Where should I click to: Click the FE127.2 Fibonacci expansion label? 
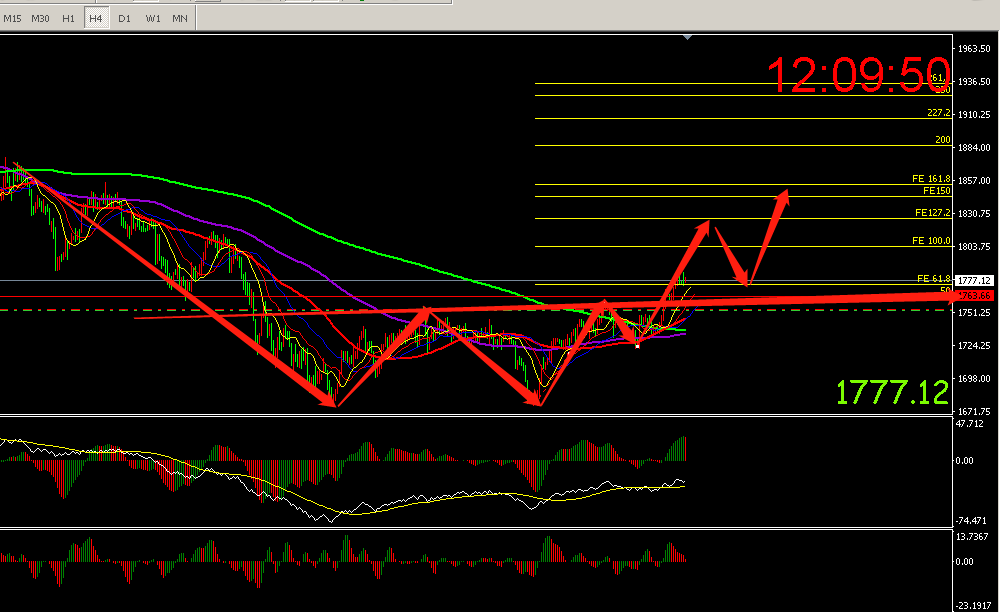tap(932, 213)
